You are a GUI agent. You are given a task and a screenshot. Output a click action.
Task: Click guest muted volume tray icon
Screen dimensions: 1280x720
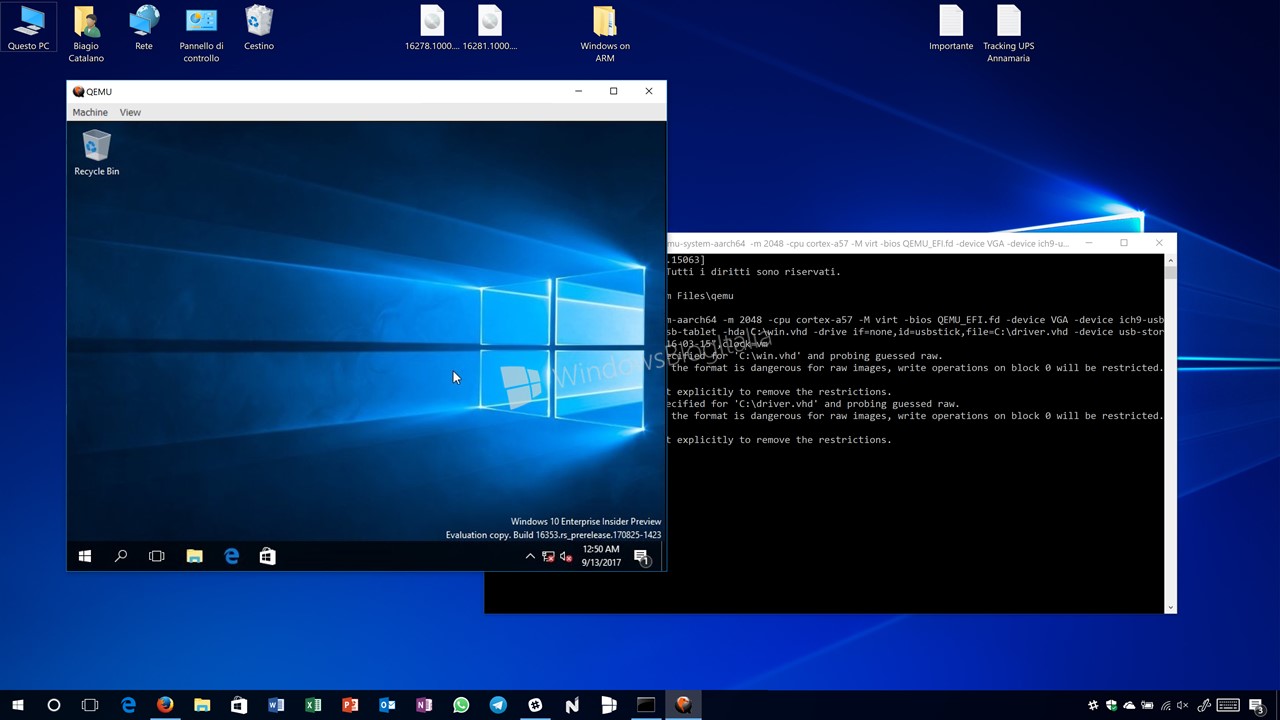click(x=565, y=556)
